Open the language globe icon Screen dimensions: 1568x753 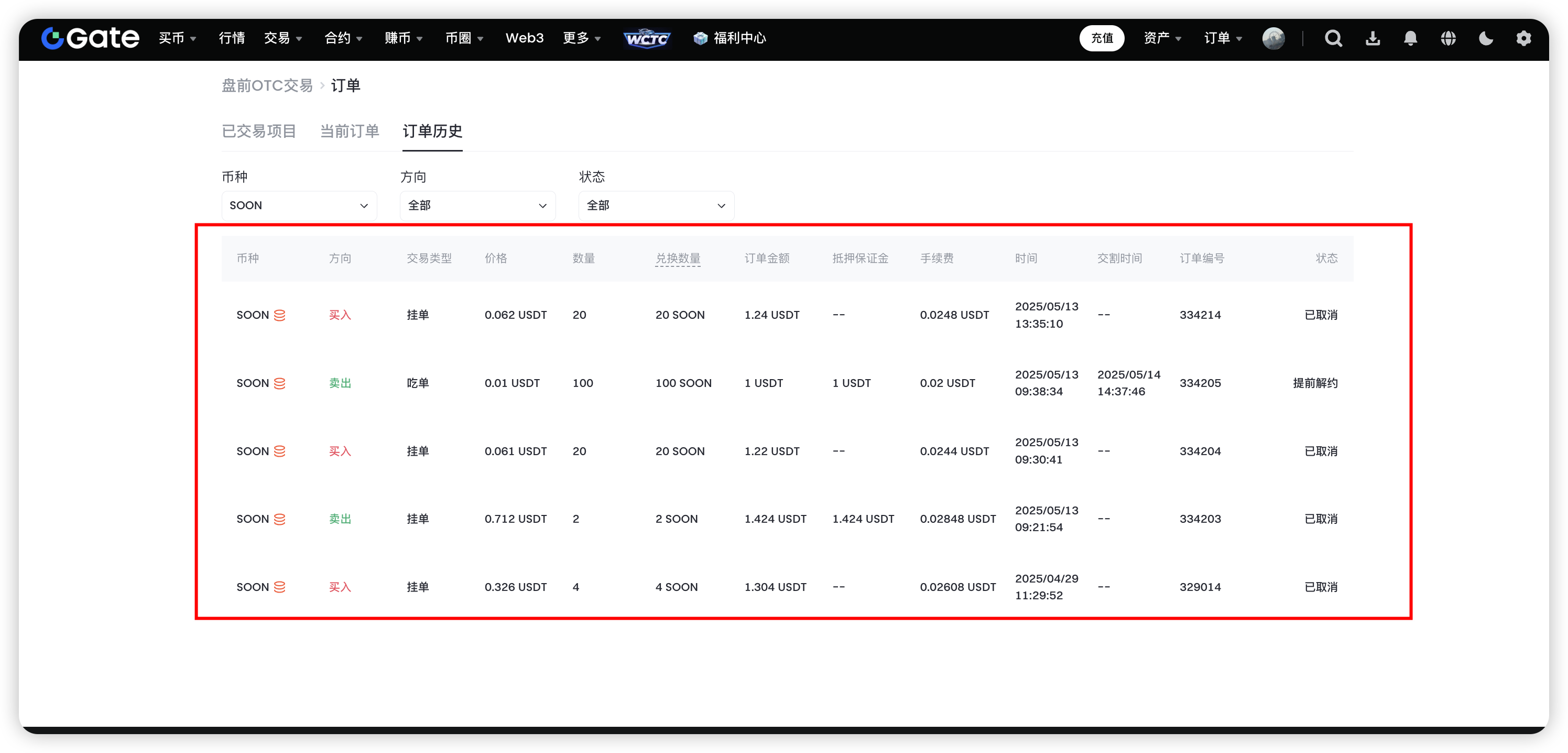(x=1448, y=38)
